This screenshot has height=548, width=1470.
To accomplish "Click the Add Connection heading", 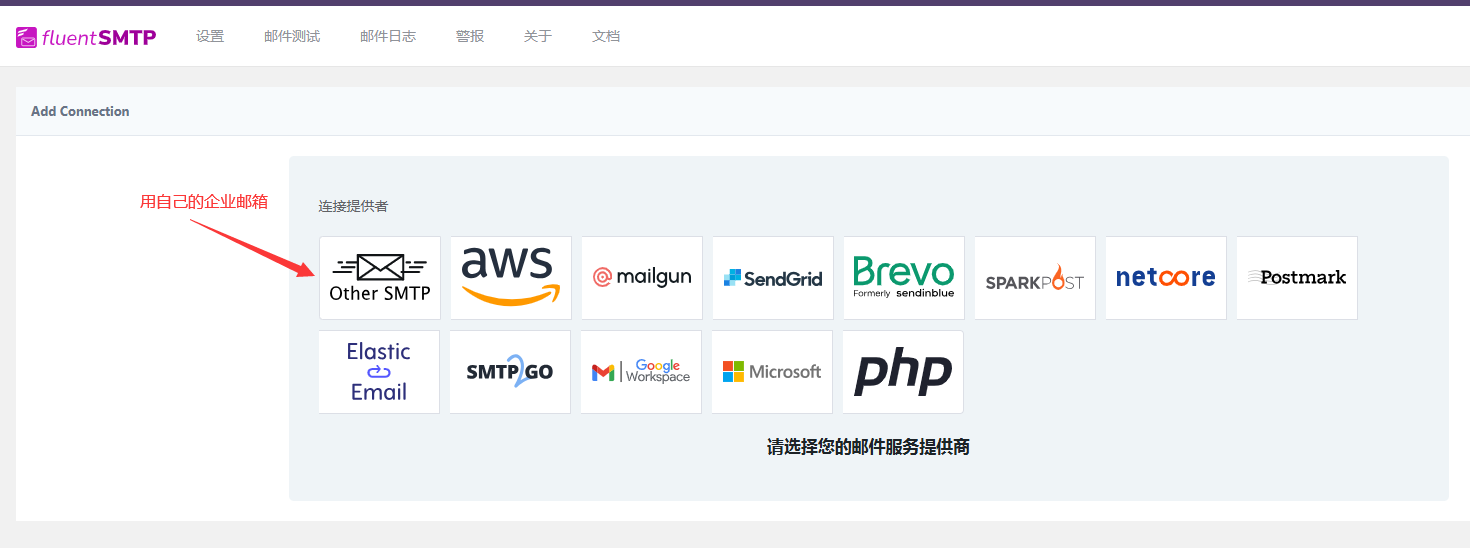I will click(x=80, y=111).
